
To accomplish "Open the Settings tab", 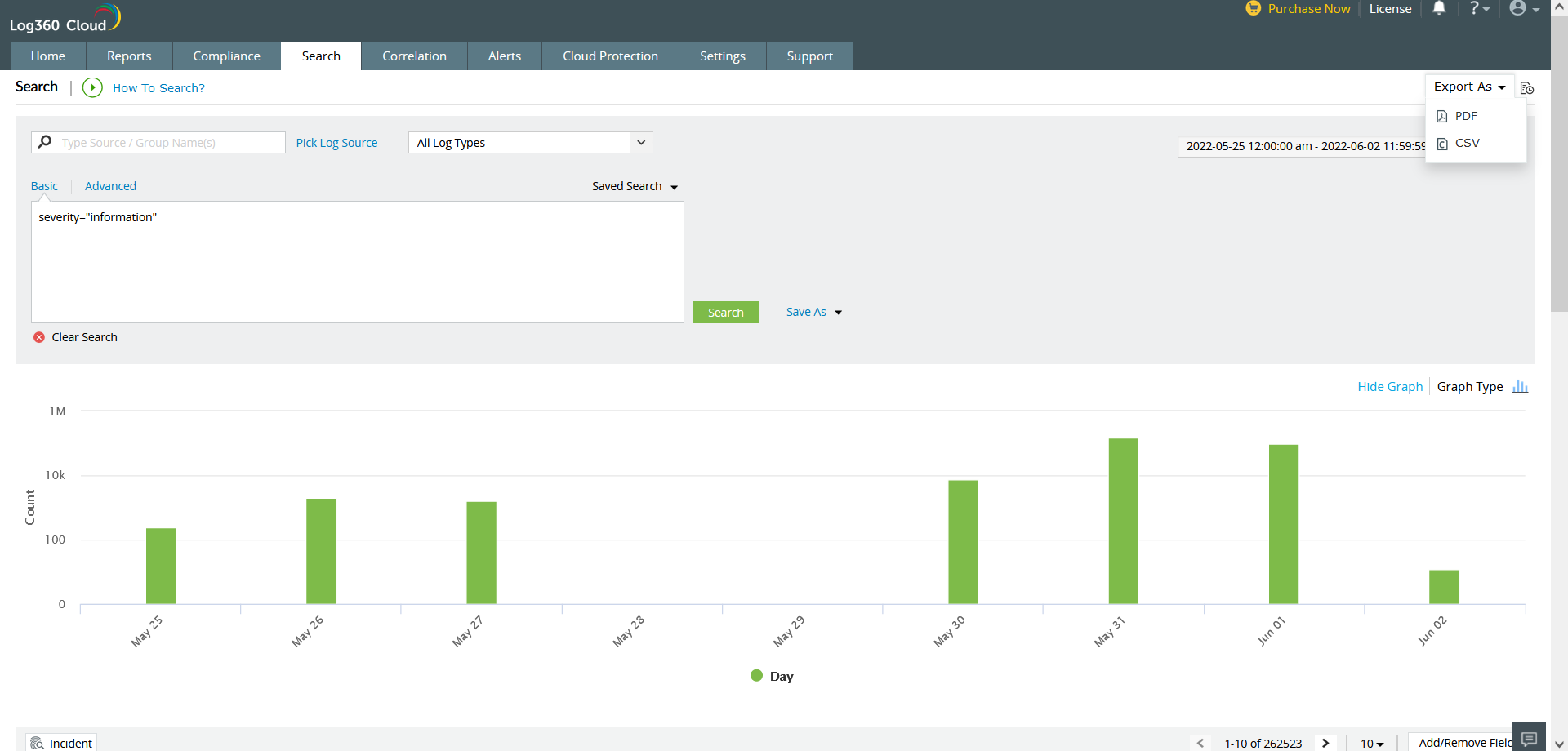I will pyautogui.click(x=723, y=56).
